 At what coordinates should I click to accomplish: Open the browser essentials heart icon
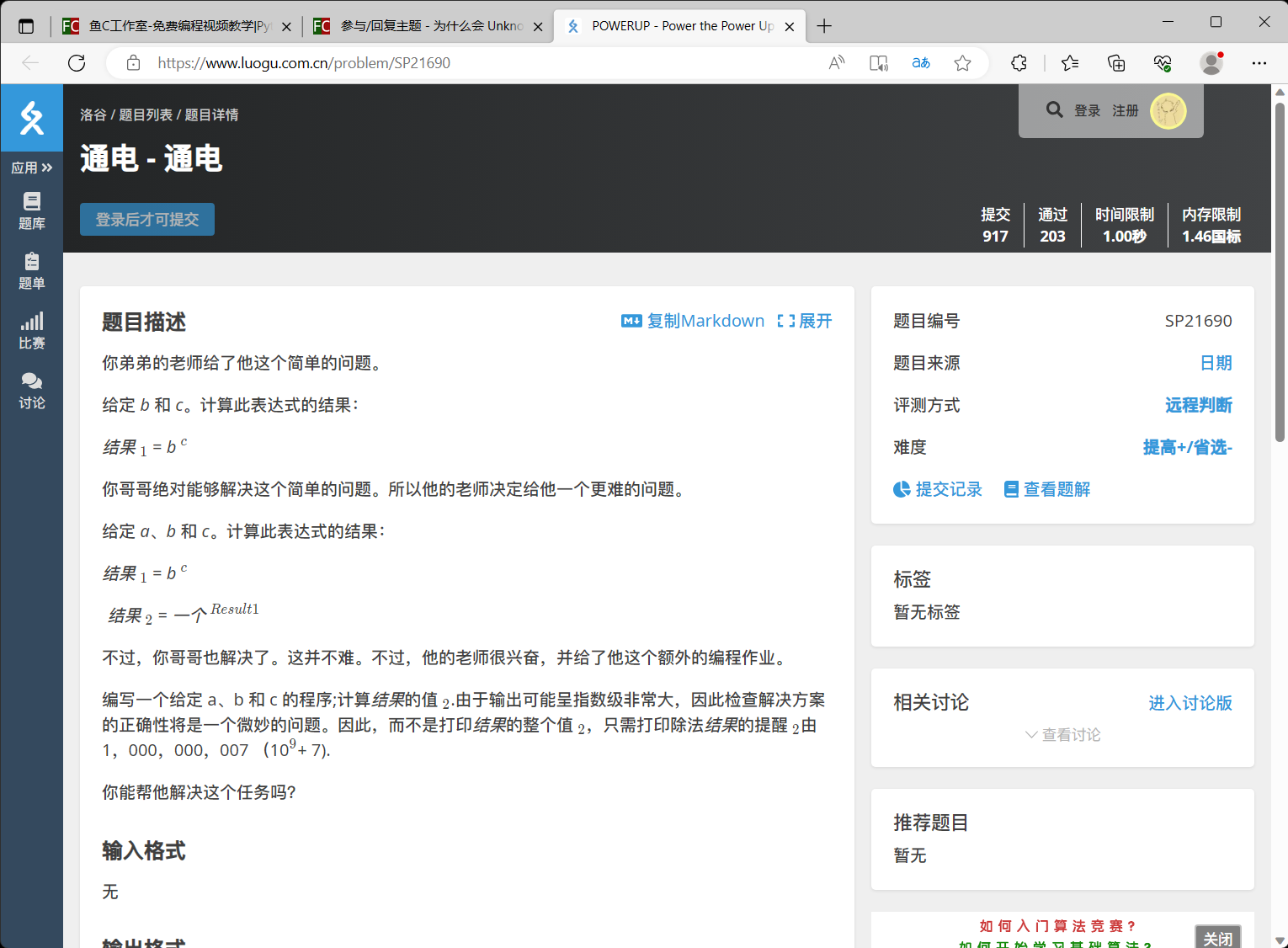(x=1163, y=63)
